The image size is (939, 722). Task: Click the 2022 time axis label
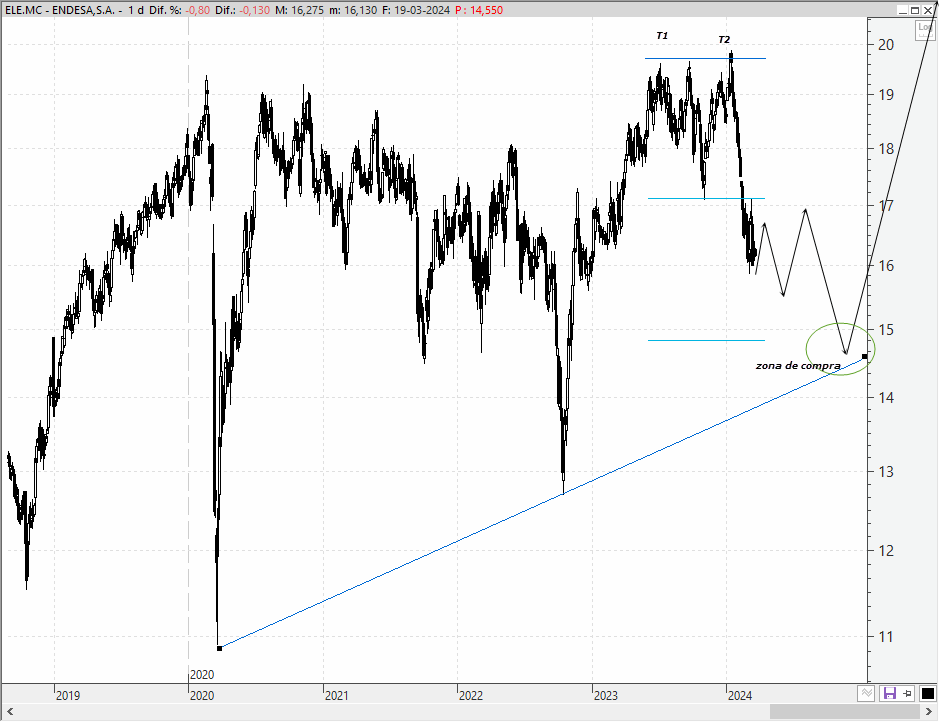point(471,696)
